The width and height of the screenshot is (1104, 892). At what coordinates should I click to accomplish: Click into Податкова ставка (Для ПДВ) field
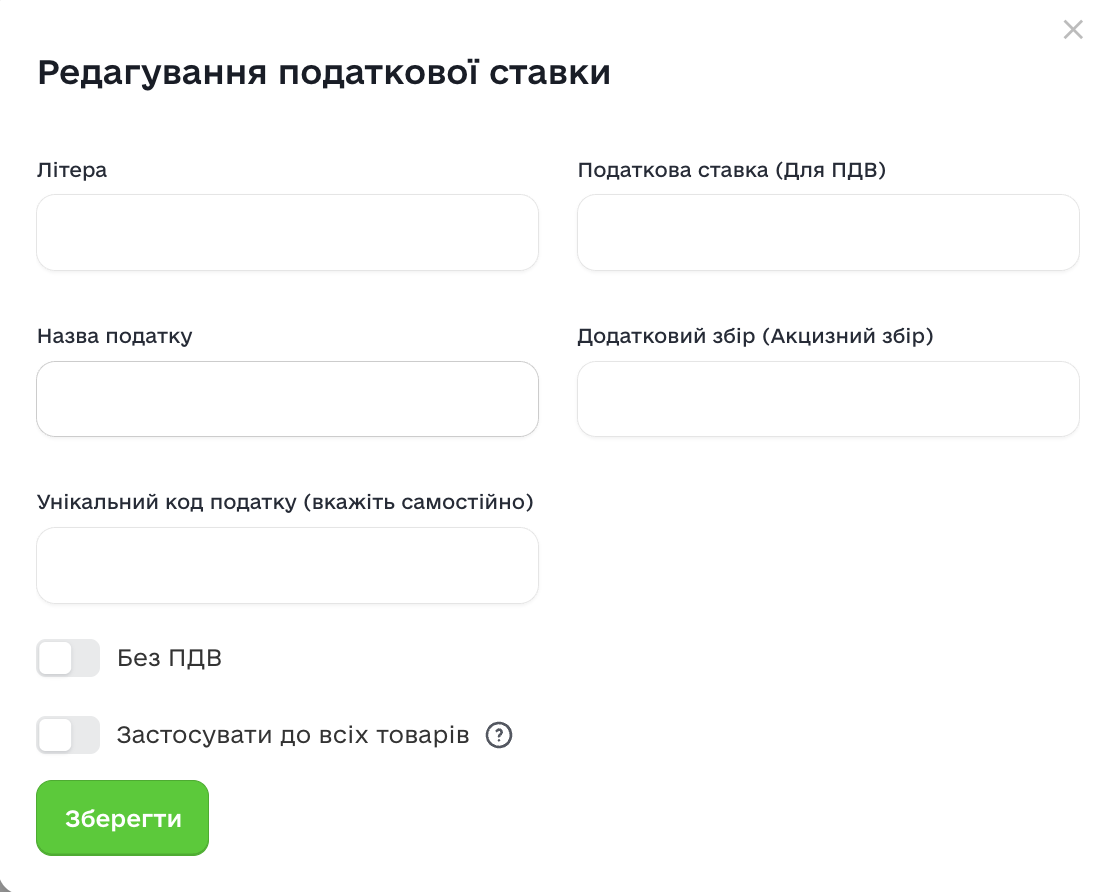click(x=828, y=233)
